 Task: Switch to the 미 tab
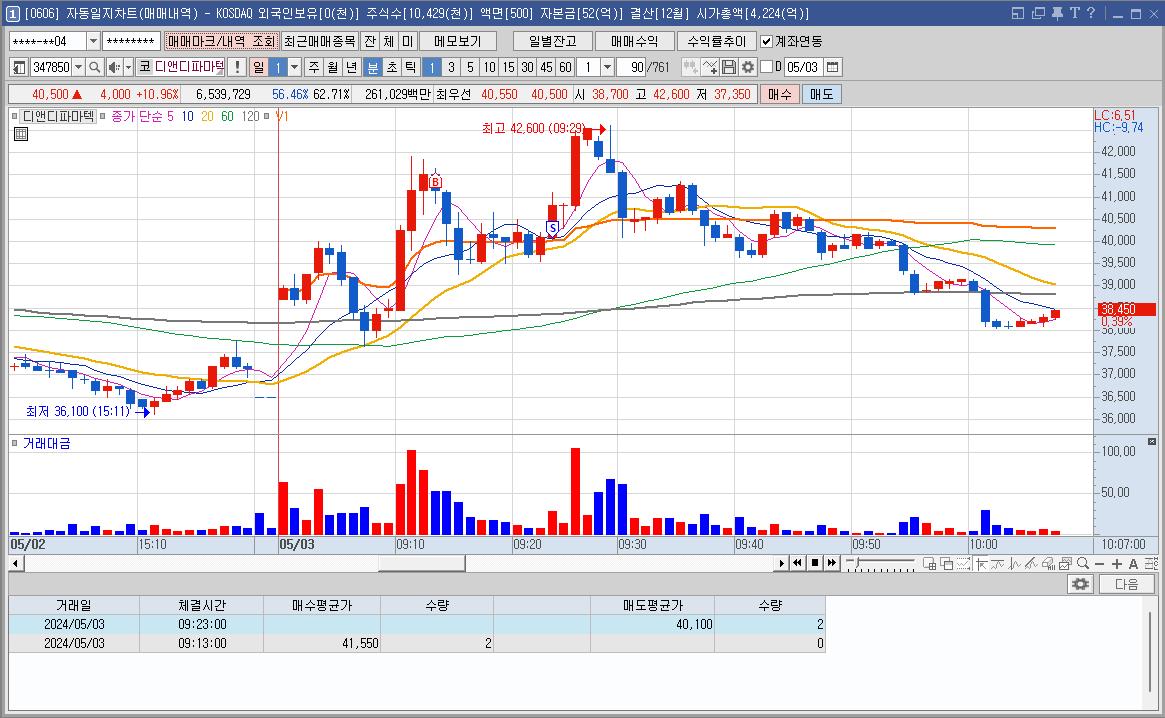(407, 42)
